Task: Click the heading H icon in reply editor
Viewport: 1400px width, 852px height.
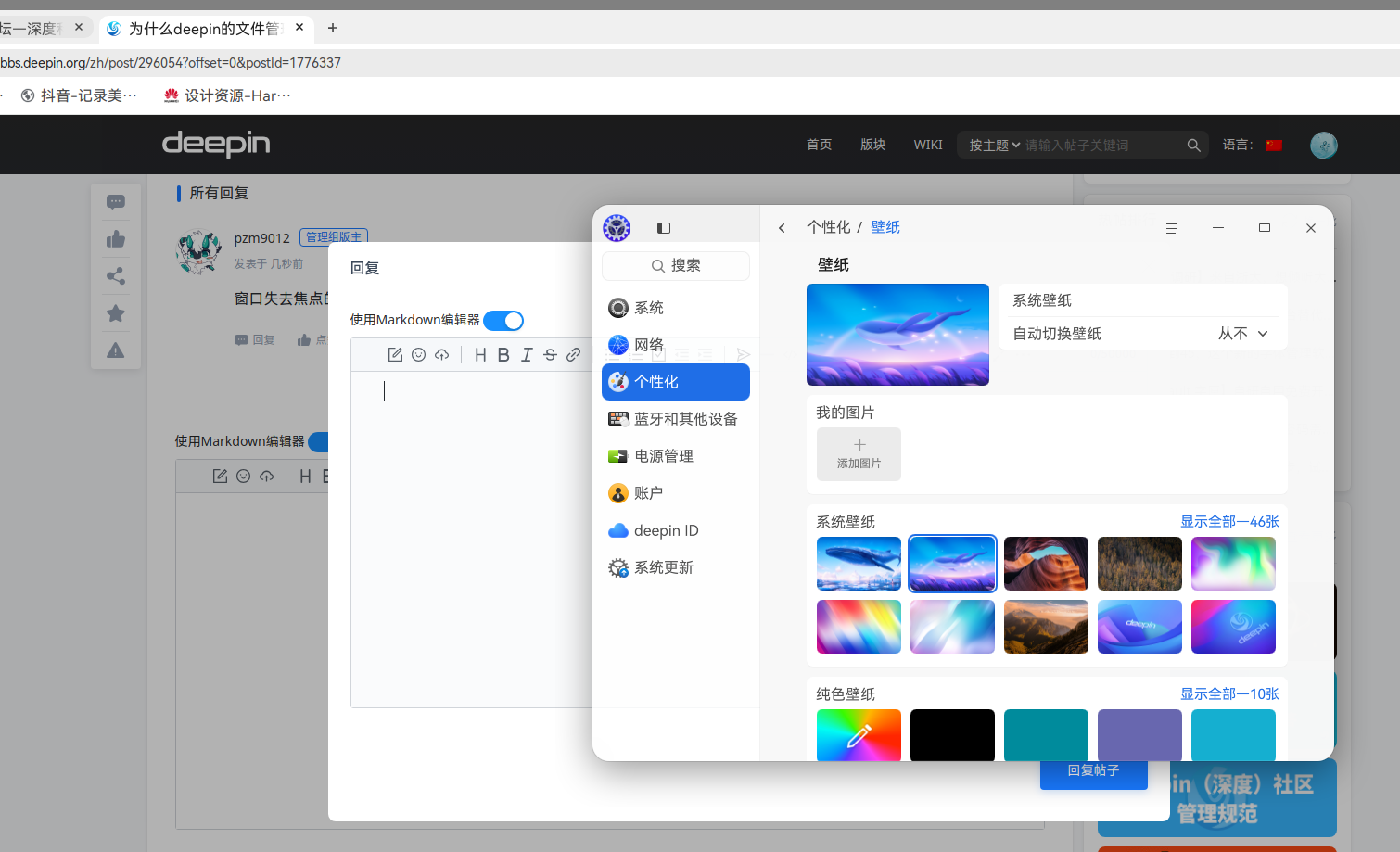Action: (480, 354)
